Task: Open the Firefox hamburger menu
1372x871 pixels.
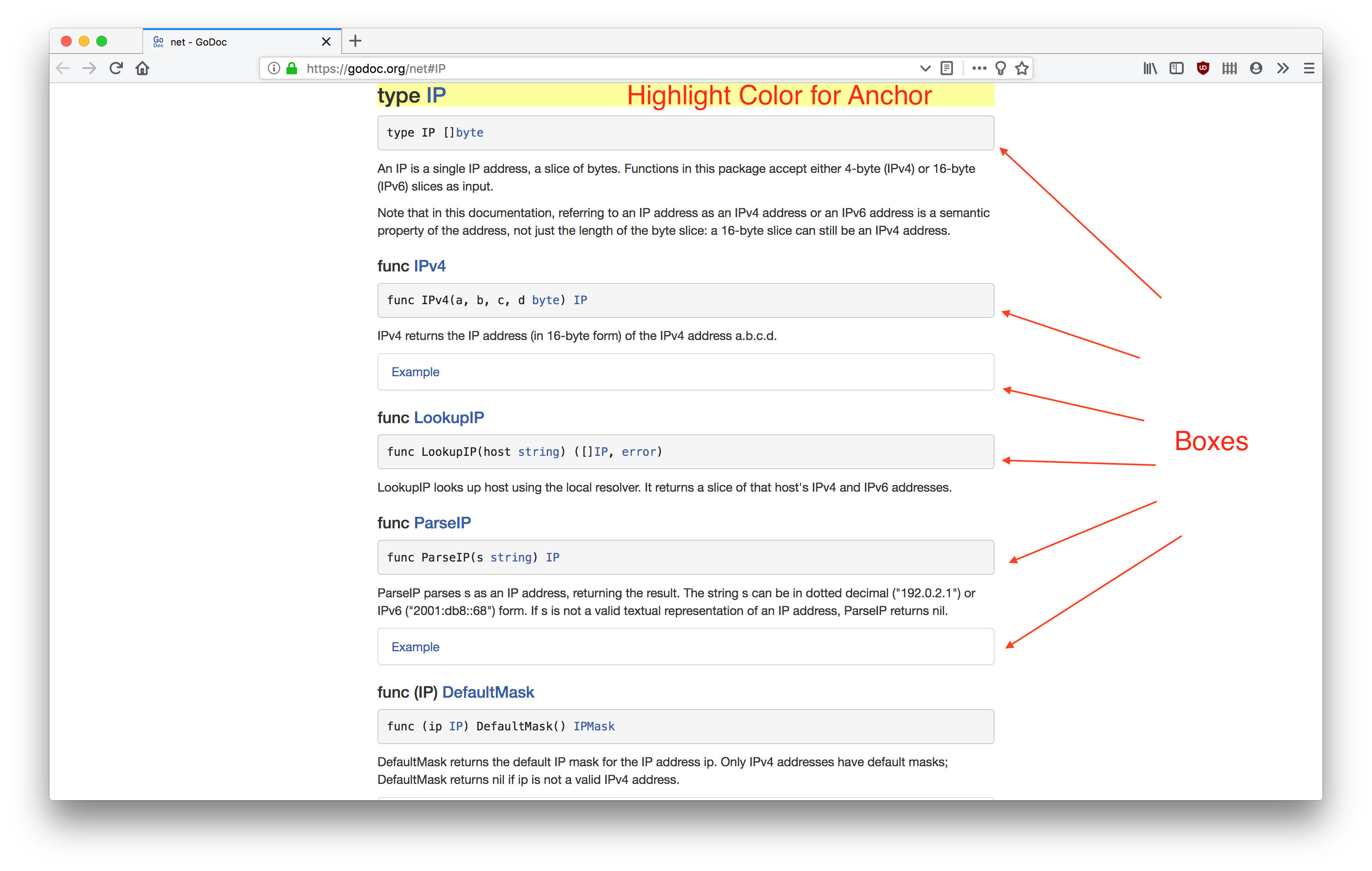Action: 1309,69
